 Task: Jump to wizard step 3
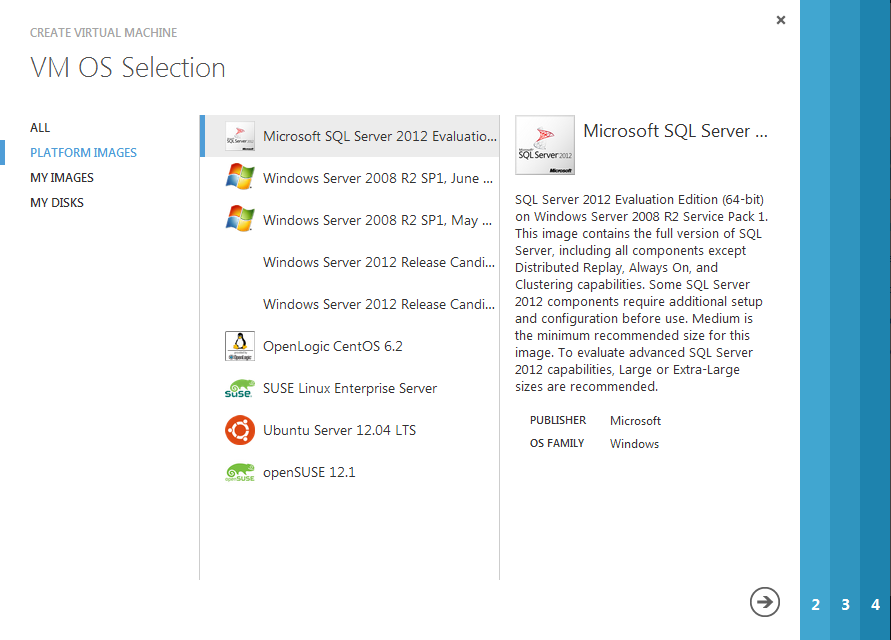[846, 604]
